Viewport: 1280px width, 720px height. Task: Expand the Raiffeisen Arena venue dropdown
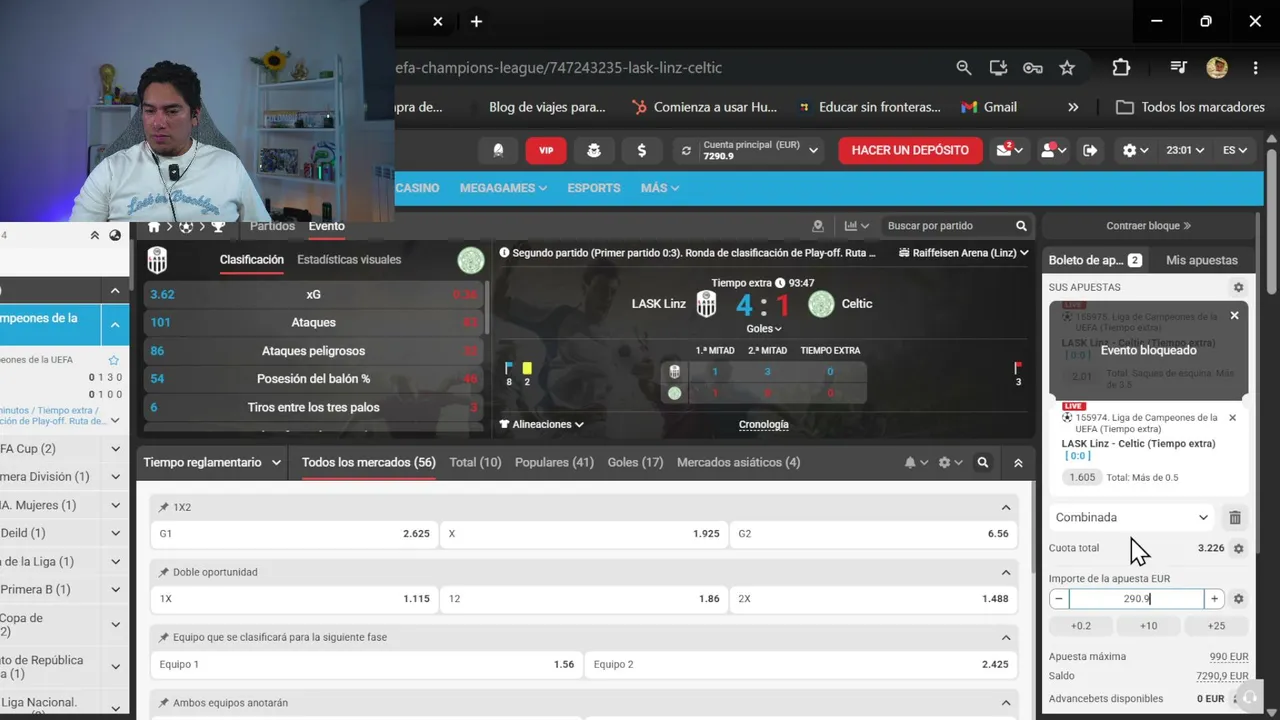tap(964, 253)
